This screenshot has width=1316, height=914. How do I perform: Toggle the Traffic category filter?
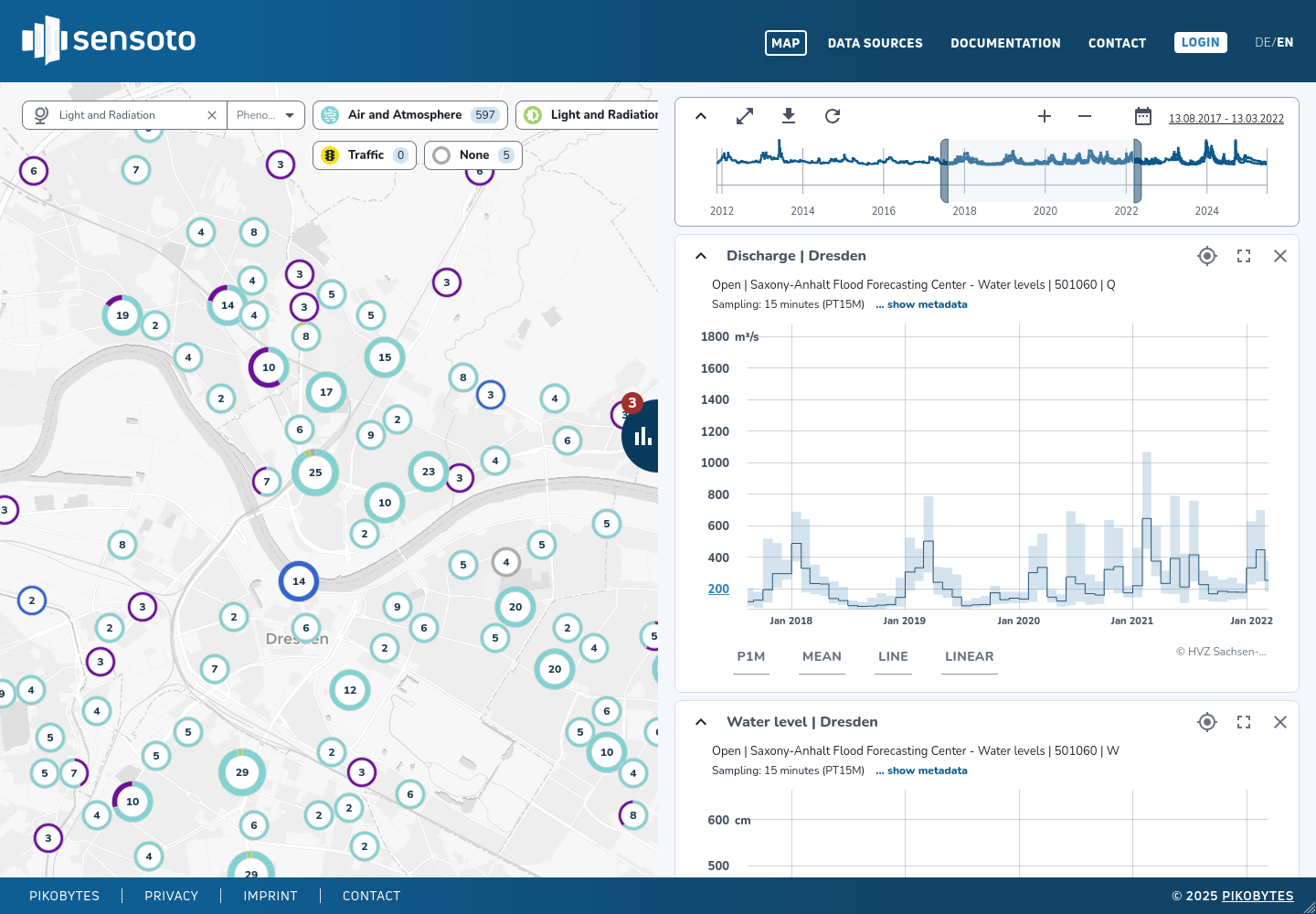[x=365, y=155]
